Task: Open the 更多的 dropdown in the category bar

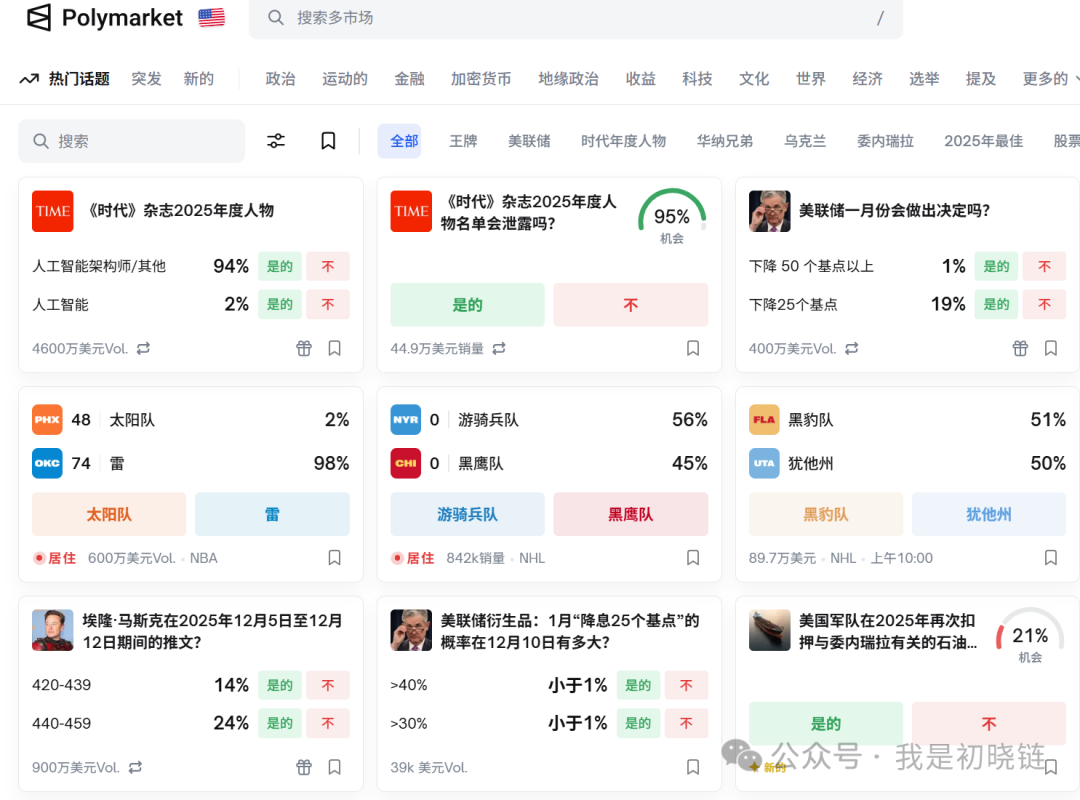Action: (x=1046, y=78)
